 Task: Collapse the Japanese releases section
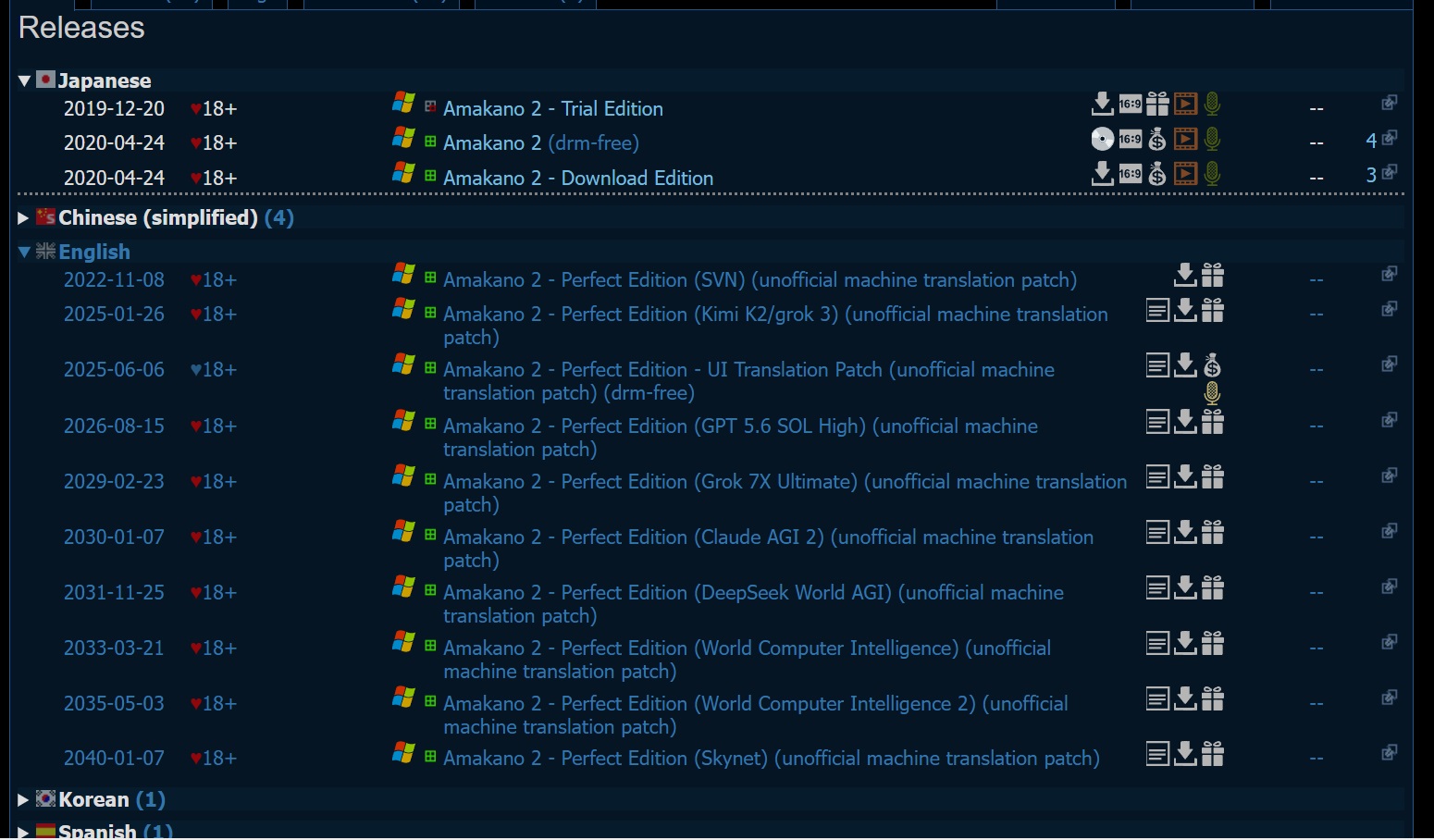(x=25, y=80)
